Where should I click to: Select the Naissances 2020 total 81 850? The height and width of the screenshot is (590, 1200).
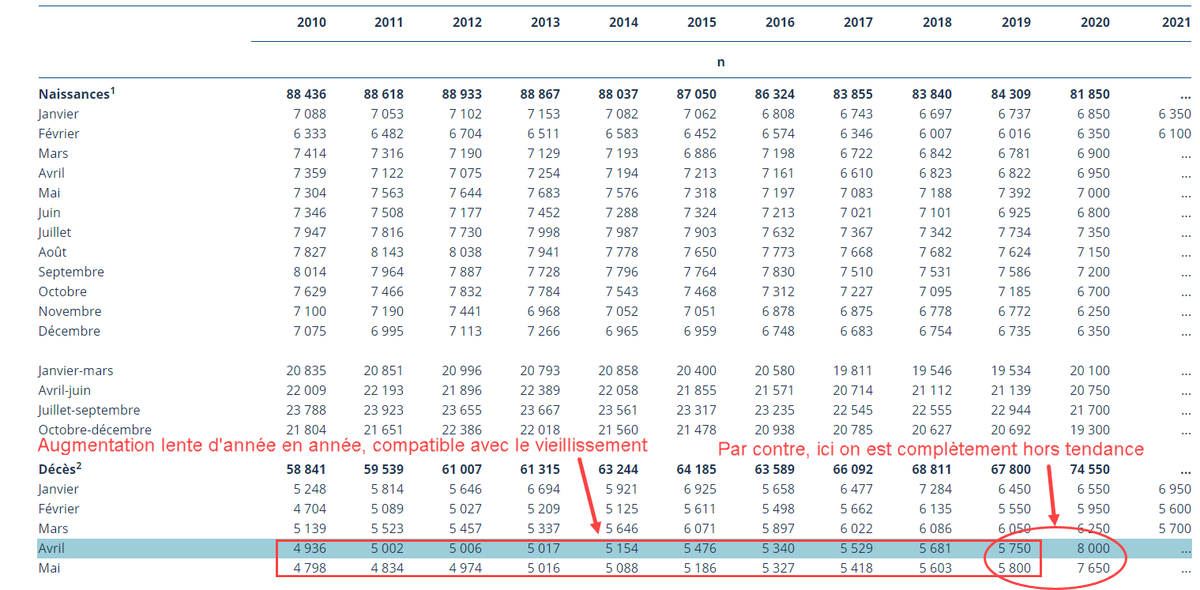click(1089, 94)
